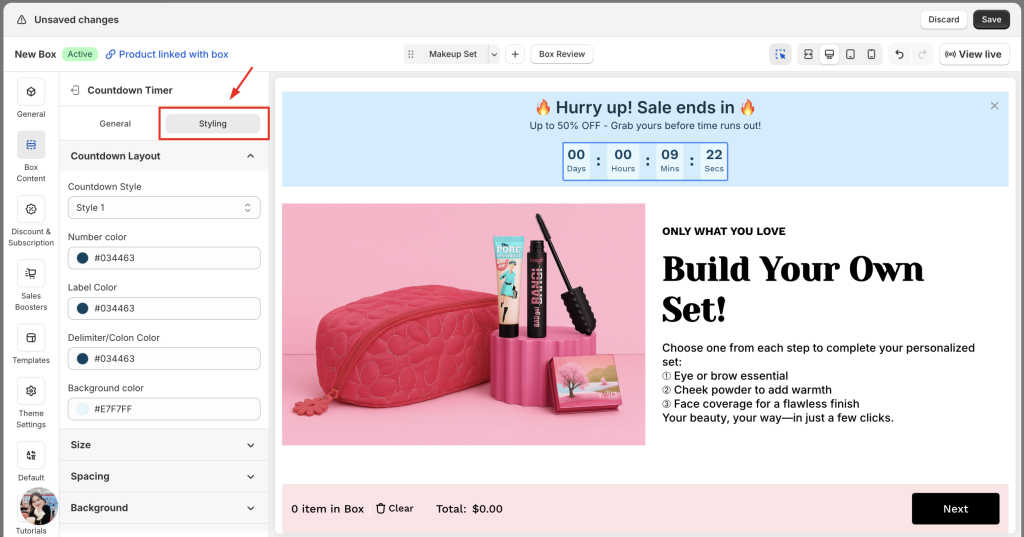Open the Countdown Style dropdown

click(x=164, y=208)
